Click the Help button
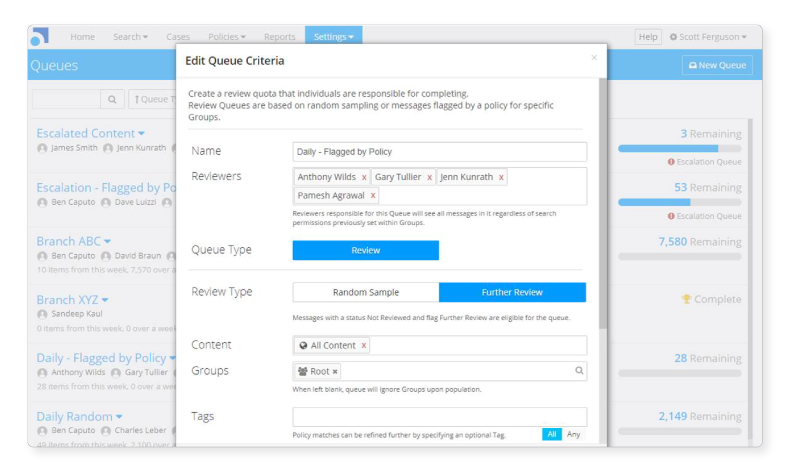The width and height of the screenshot is (800, 475). (x=648, y=37)
